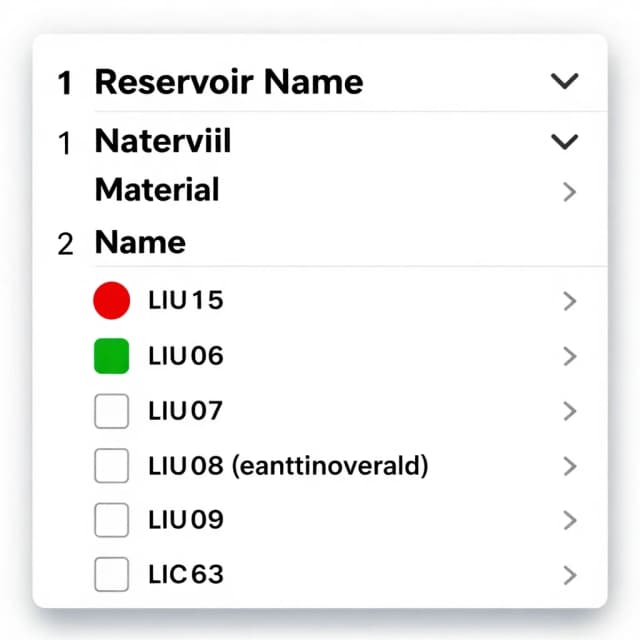Click the green square next to LIU06

(111, 356)
